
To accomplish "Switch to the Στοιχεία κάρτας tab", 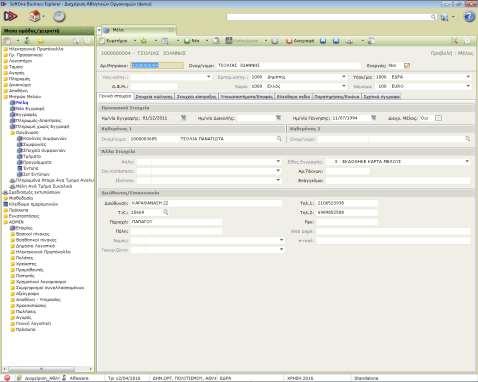I will click(x=154, y=97).
